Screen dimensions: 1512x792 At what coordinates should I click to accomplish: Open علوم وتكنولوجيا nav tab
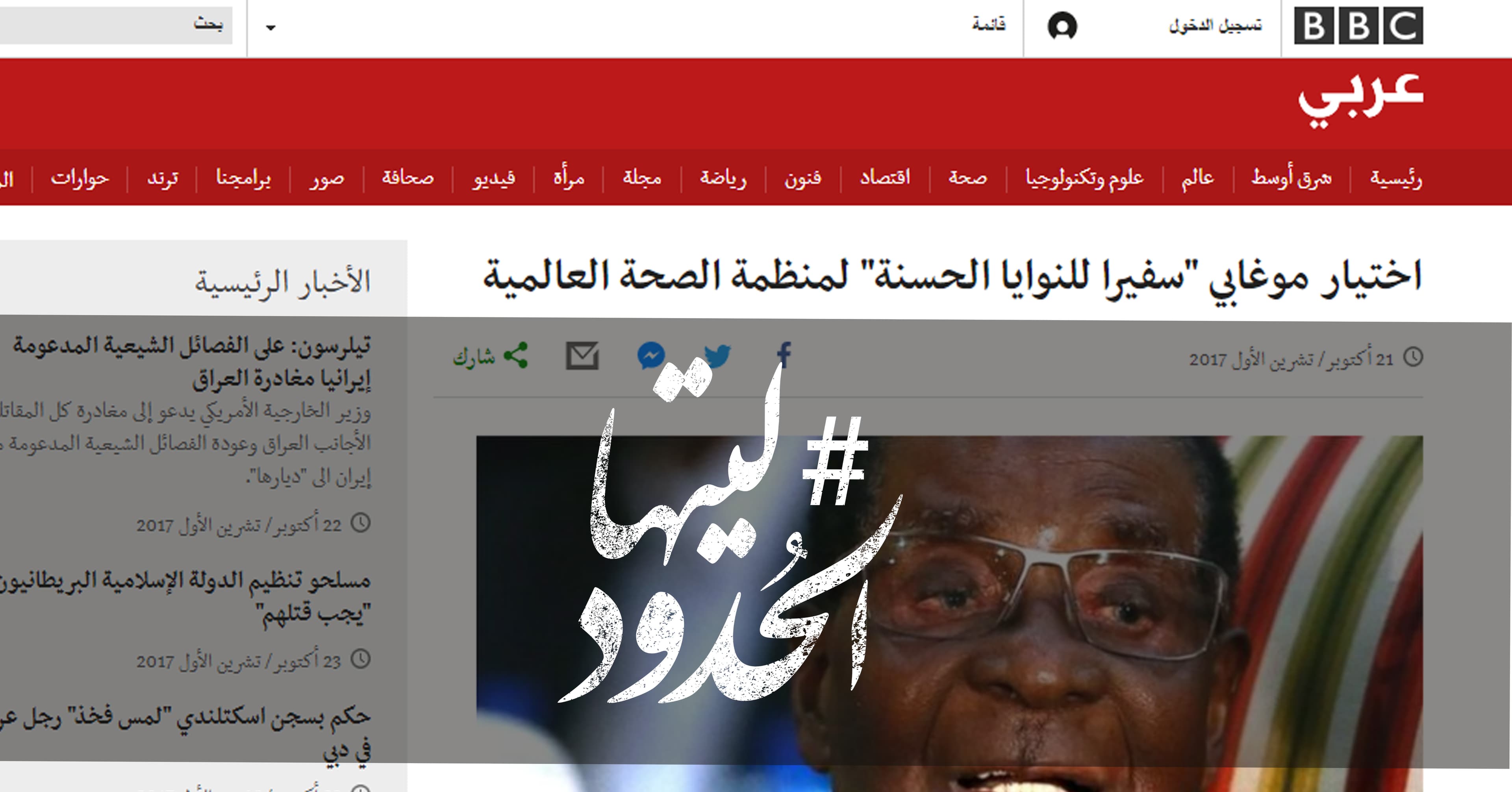[1085, 177]
